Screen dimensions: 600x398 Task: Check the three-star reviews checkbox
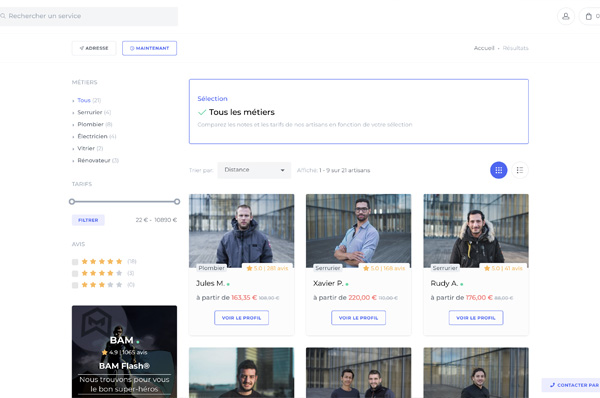tap(75, 285)
